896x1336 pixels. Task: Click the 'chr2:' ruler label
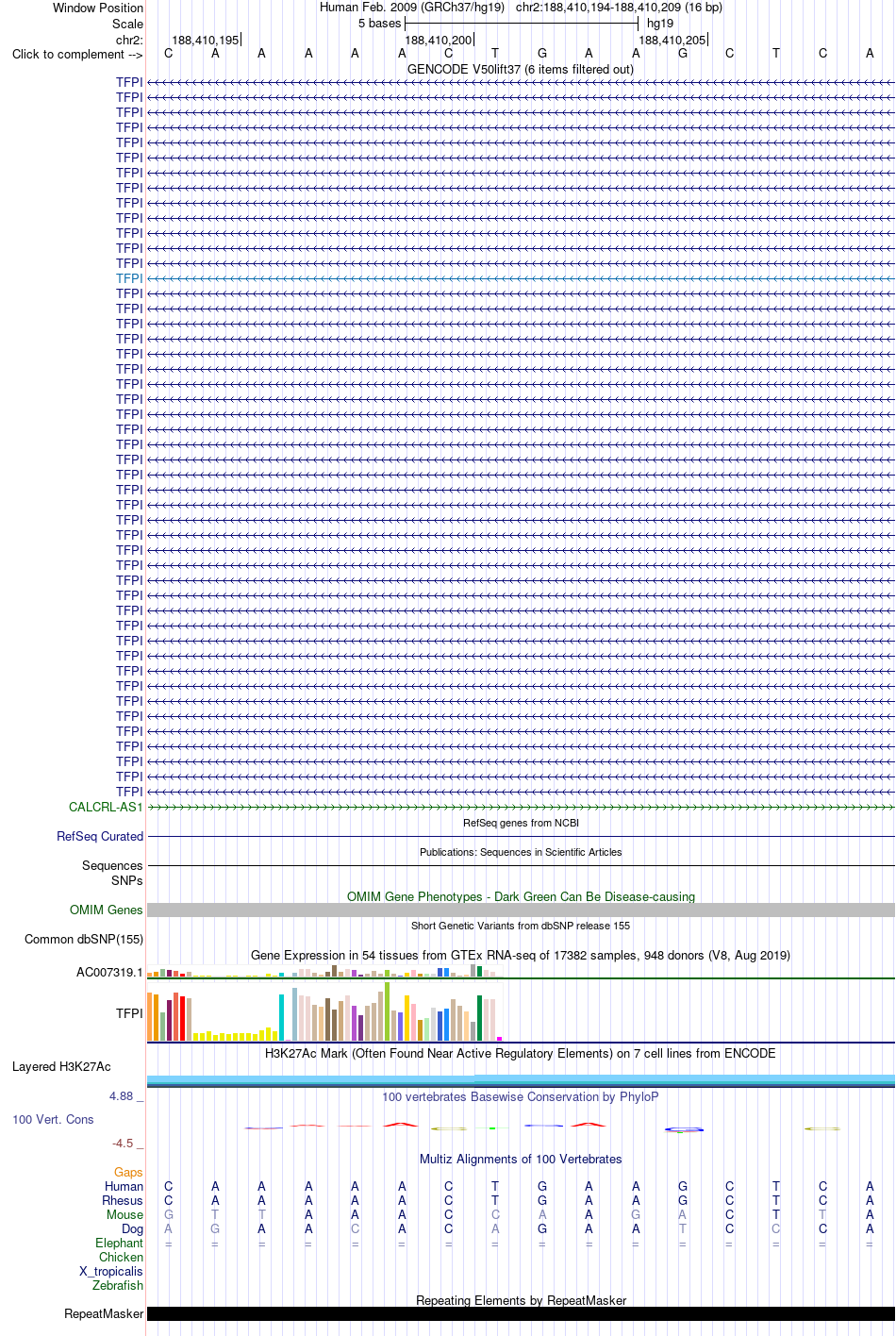(x=129, y=40)
